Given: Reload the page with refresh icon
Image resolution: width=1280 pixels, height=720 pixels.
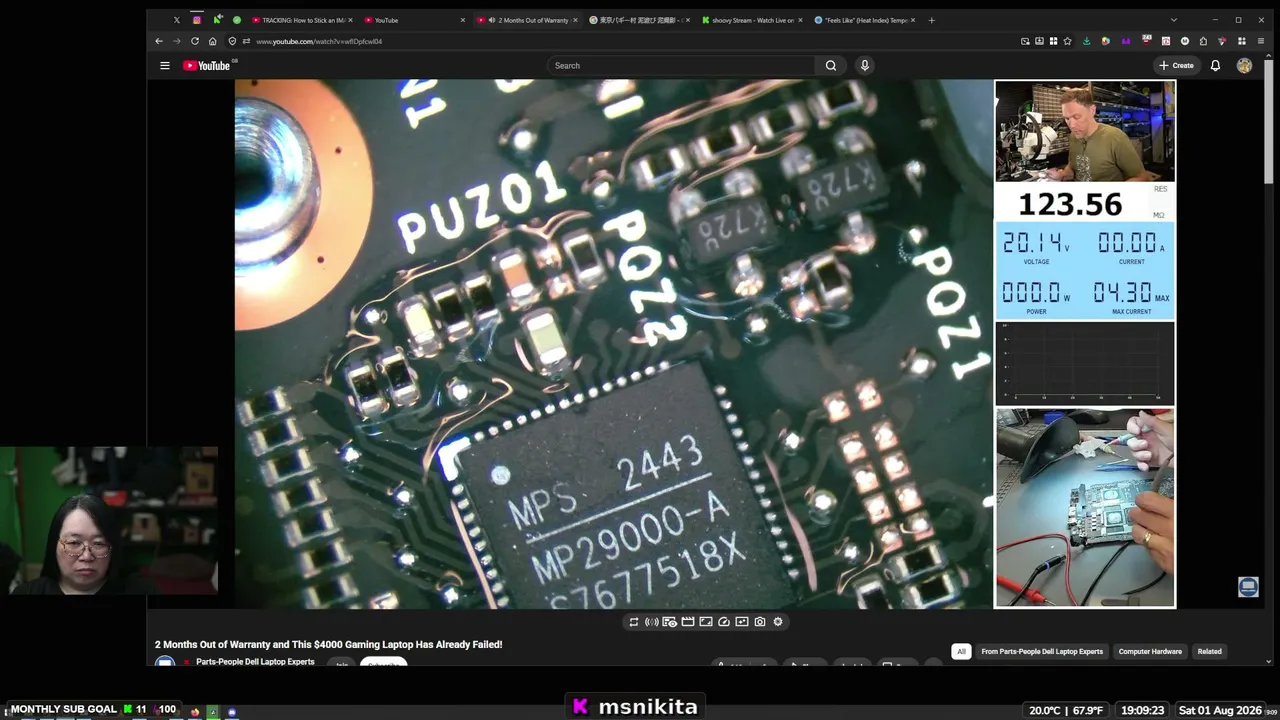Looking at the screenshot, I should point(195,41).
